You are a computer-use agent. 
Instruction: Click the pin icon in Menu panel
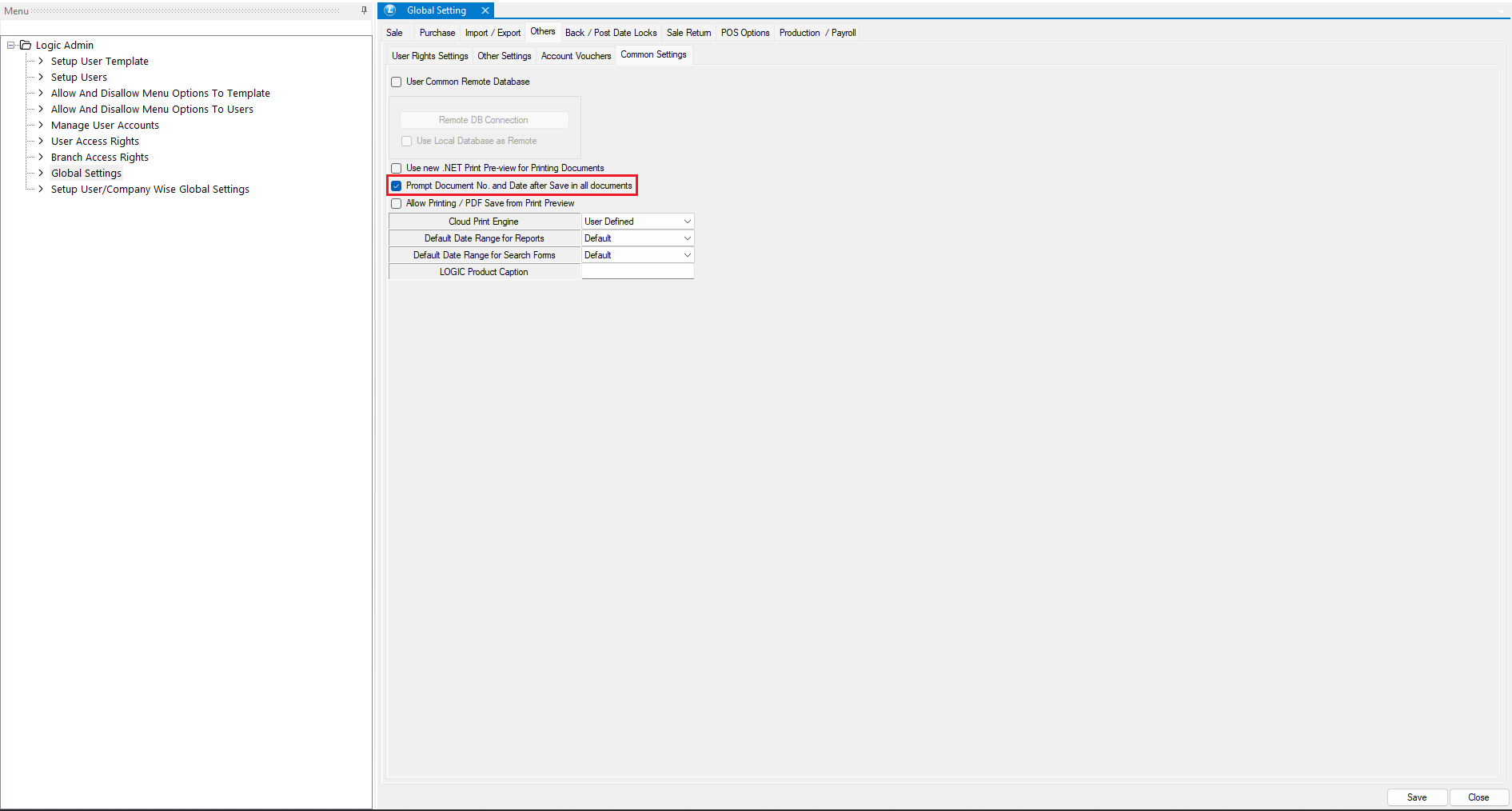tap(364, 10)
